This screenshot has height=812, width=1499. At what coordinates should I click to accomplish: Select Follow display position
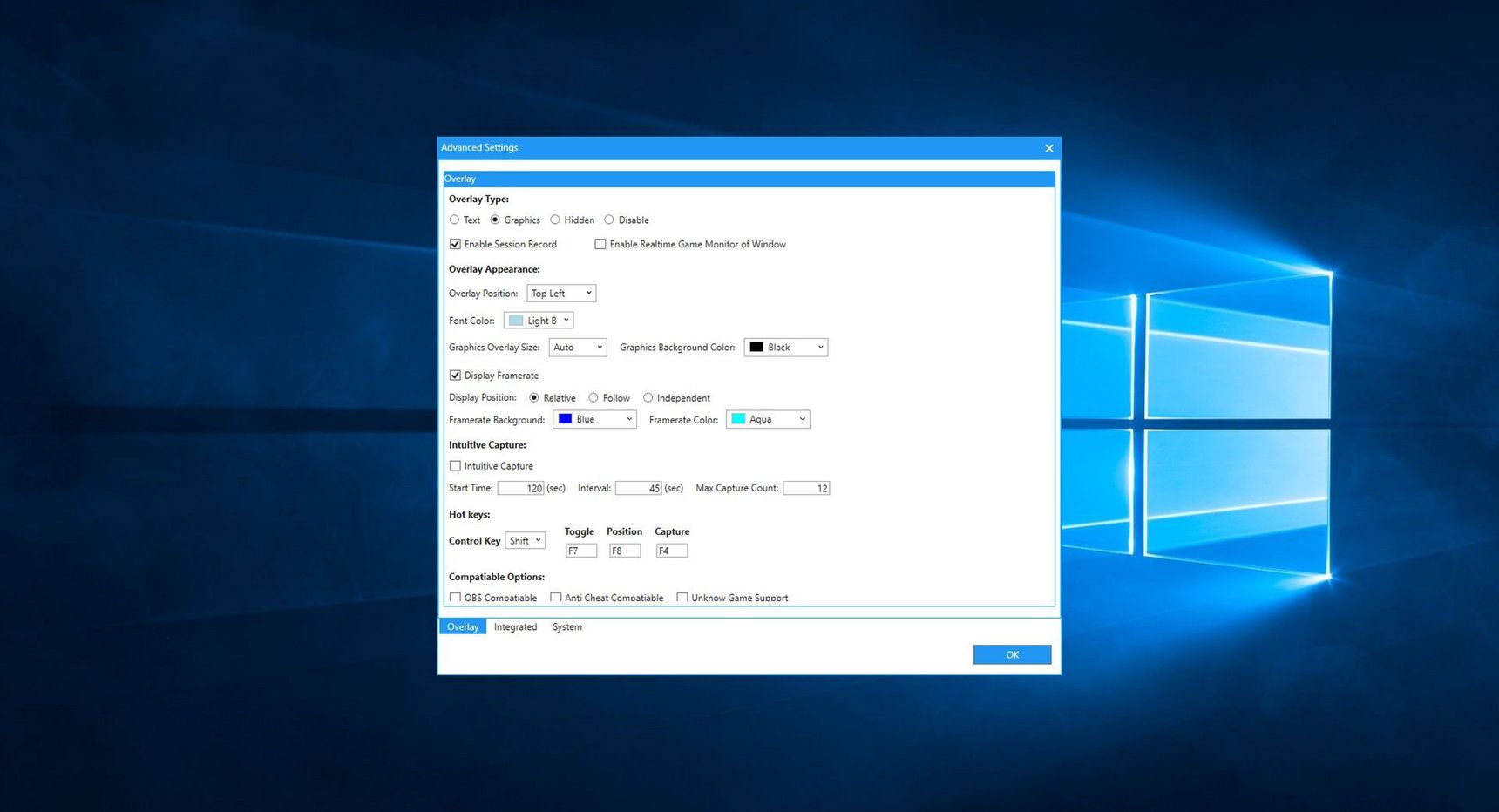click(x=593, y=397)
